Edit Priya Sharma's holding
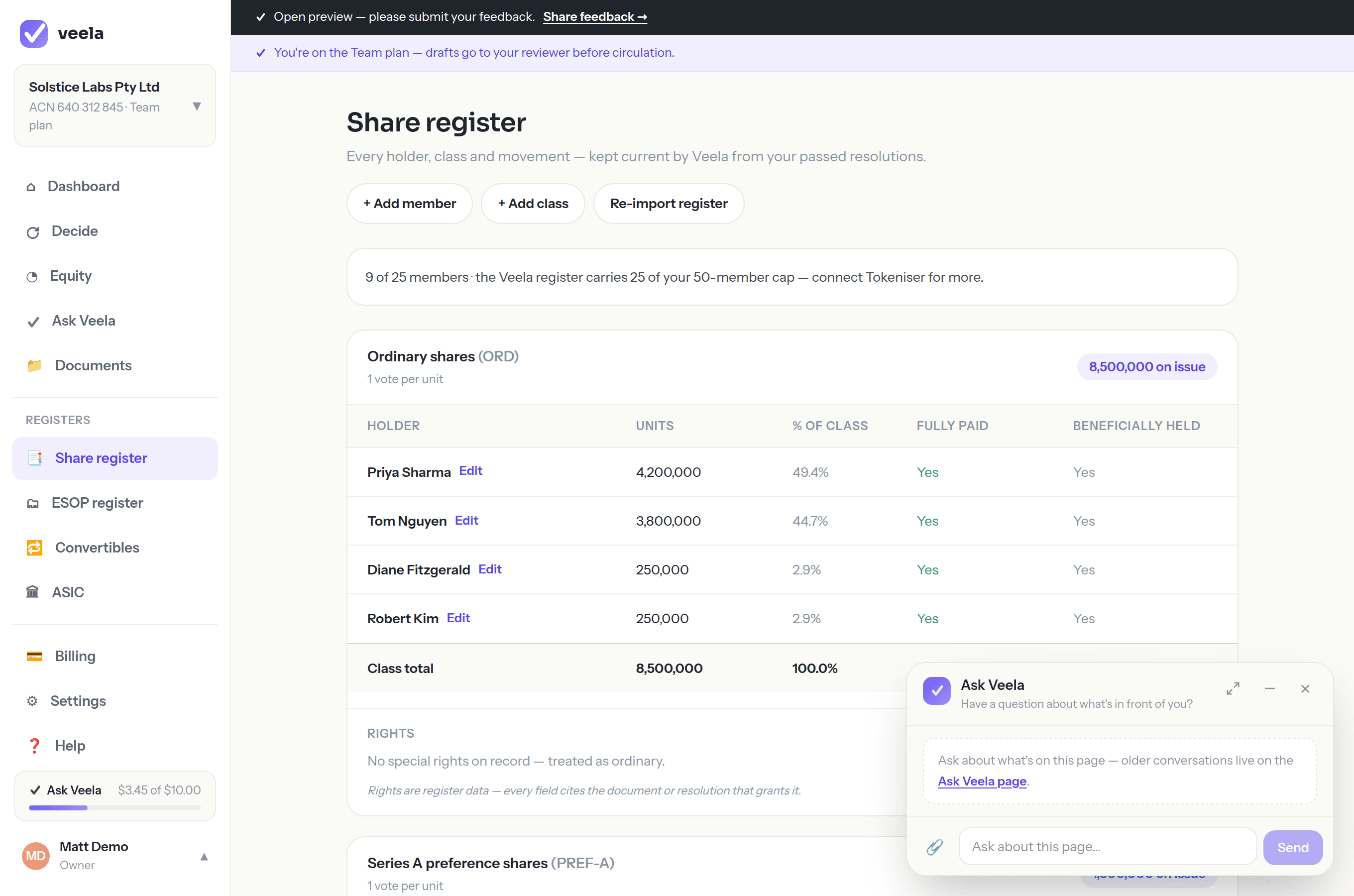 click(471, 471)
